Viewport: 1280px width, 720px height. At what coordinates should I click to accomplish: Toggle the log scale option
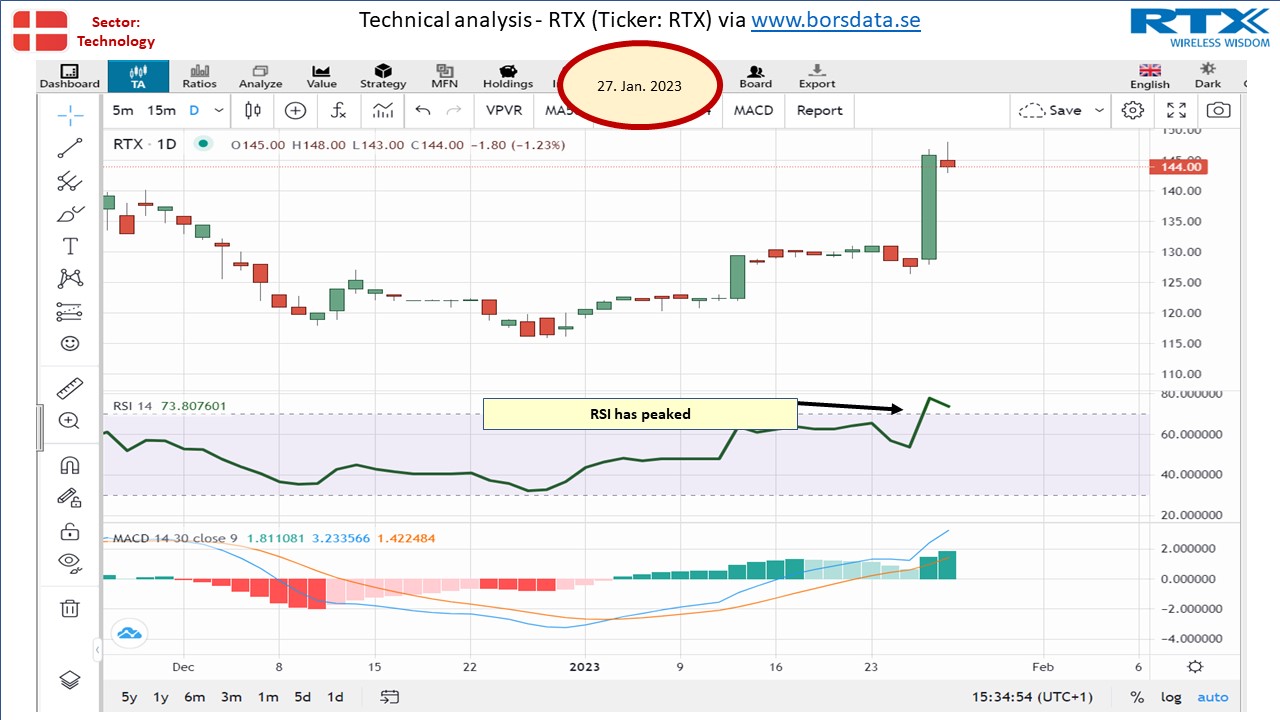1170,697
